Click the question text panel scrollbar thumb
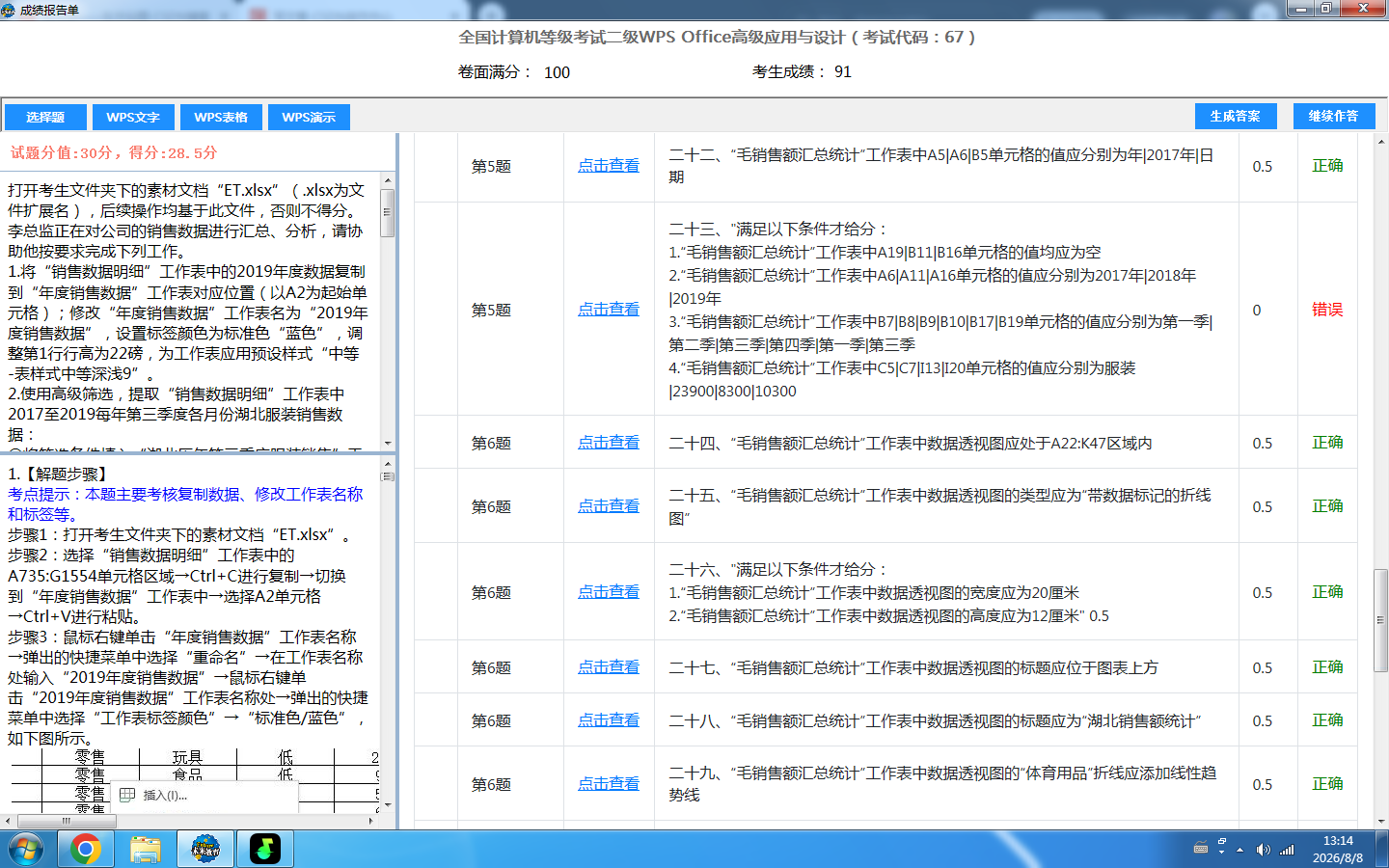The width and height of the screenshot is (1389, 868). (388, 212)
